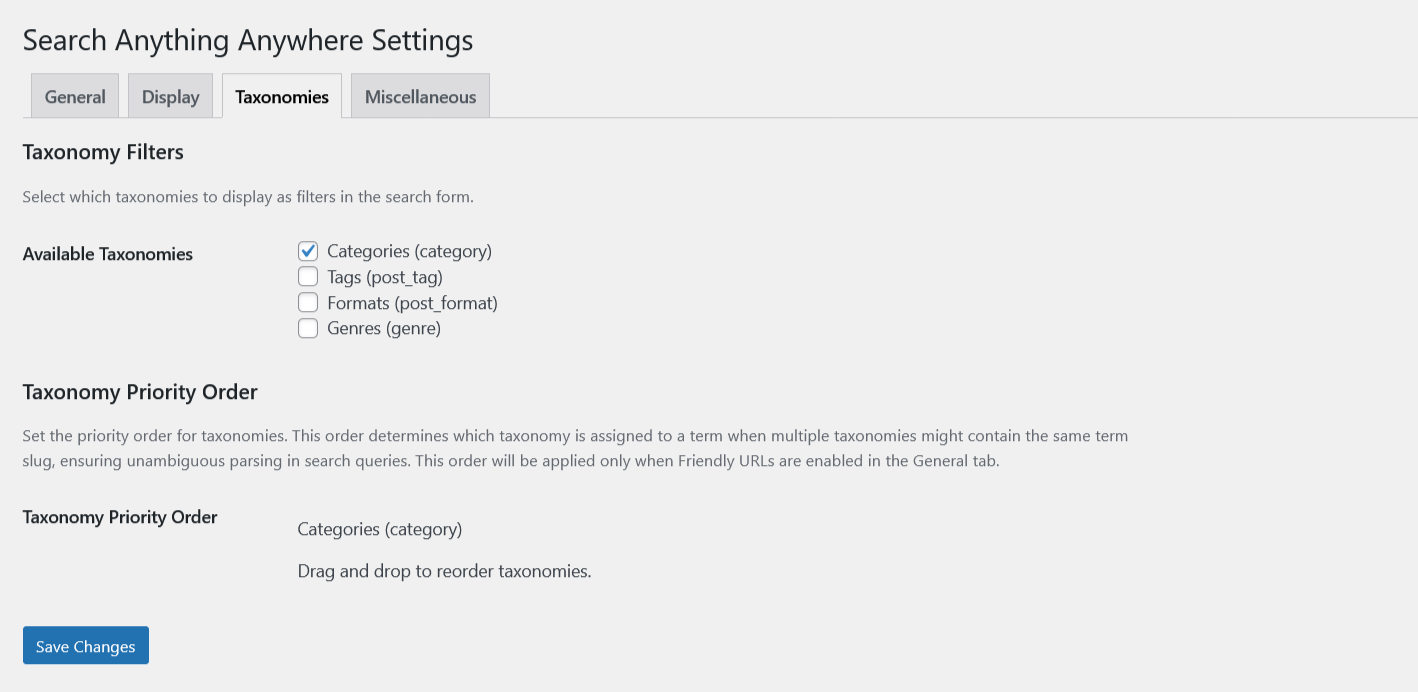Click the "Select which taxonomies to display" description

point(248,197)
